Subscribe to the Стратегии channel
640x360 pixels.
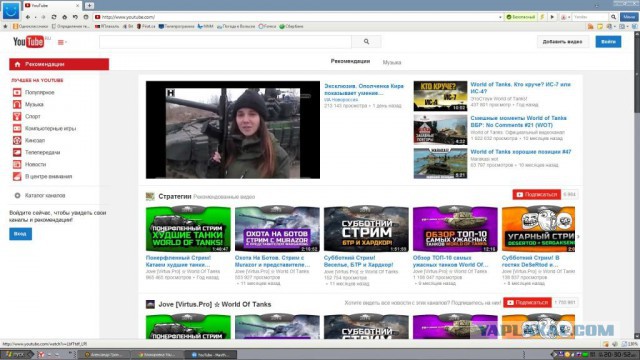pos(537,195)
